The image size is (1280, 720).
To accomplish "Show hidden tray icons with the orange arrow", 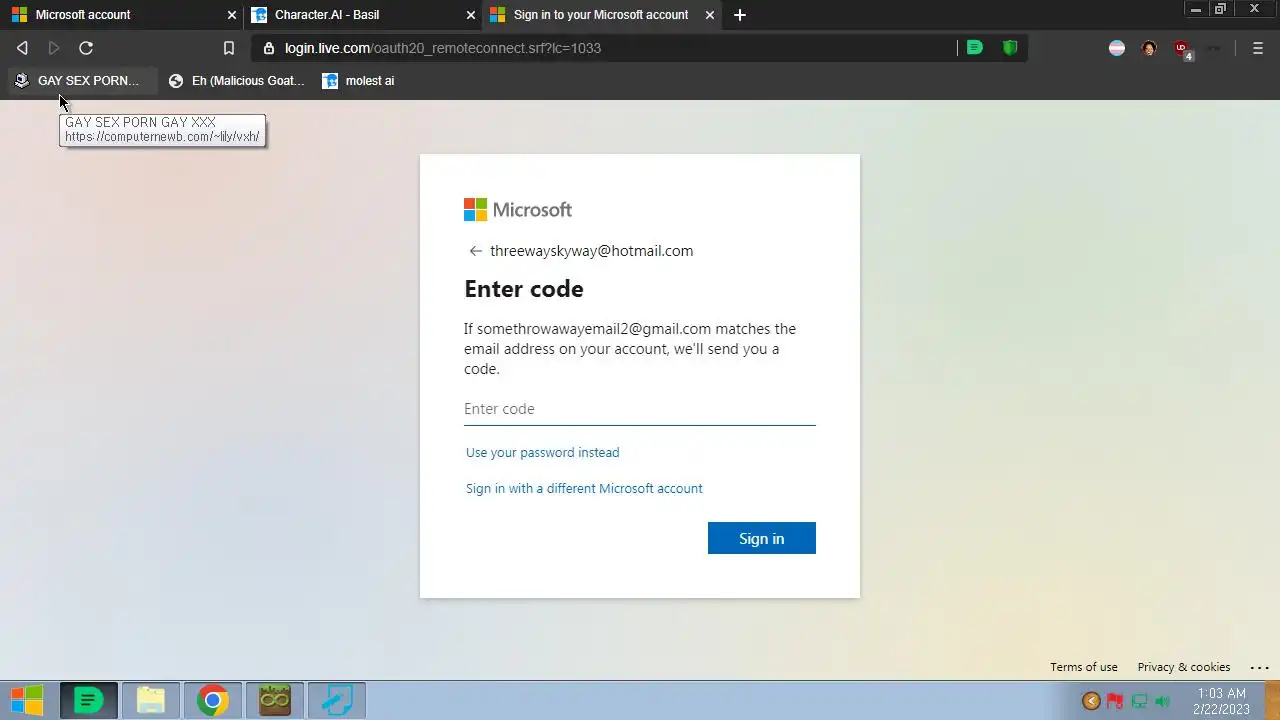I will [1091, 701].
